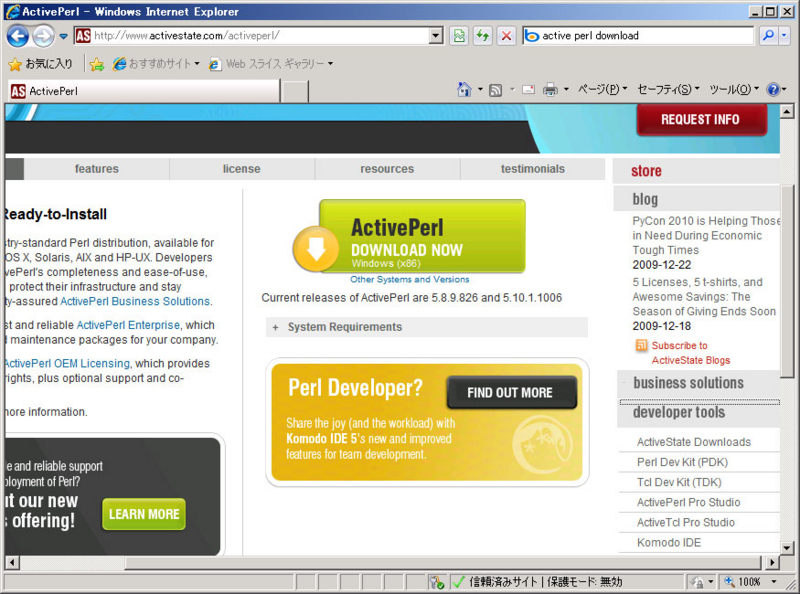
Task: Click the RSS feeds icon
Action: click(495, 90)
